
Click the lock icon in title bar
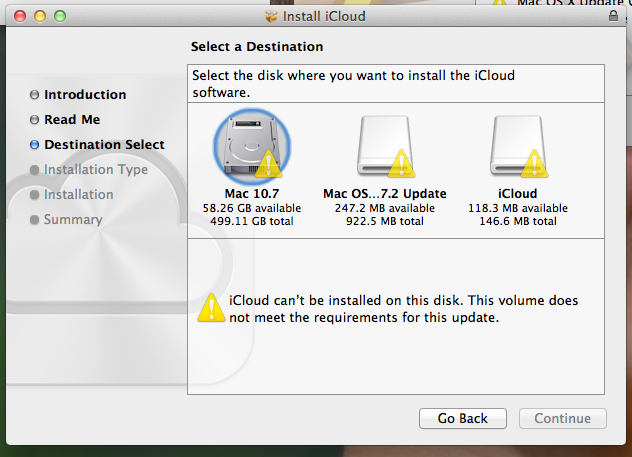613,16
